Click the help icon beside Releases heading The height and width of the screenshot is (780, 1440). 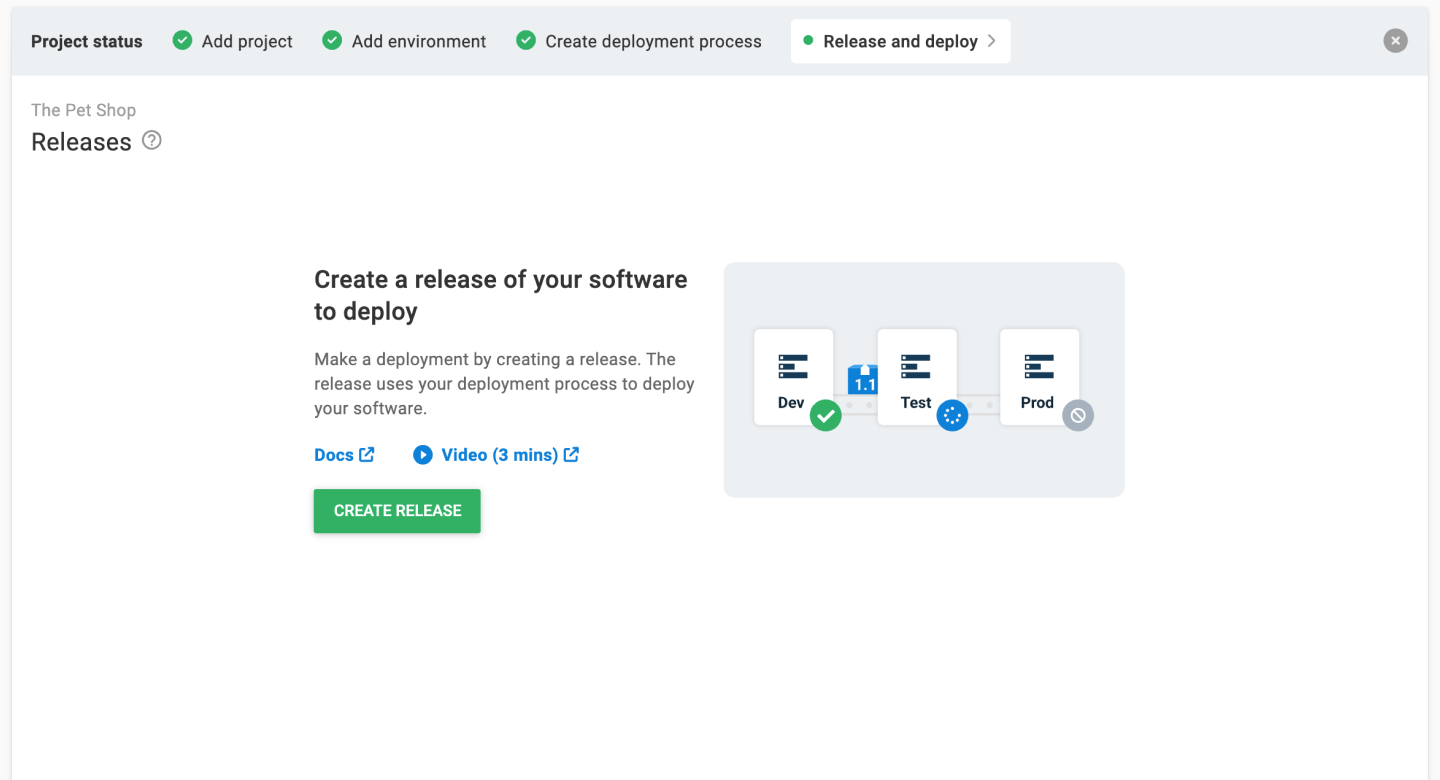[x=151, y=141]
